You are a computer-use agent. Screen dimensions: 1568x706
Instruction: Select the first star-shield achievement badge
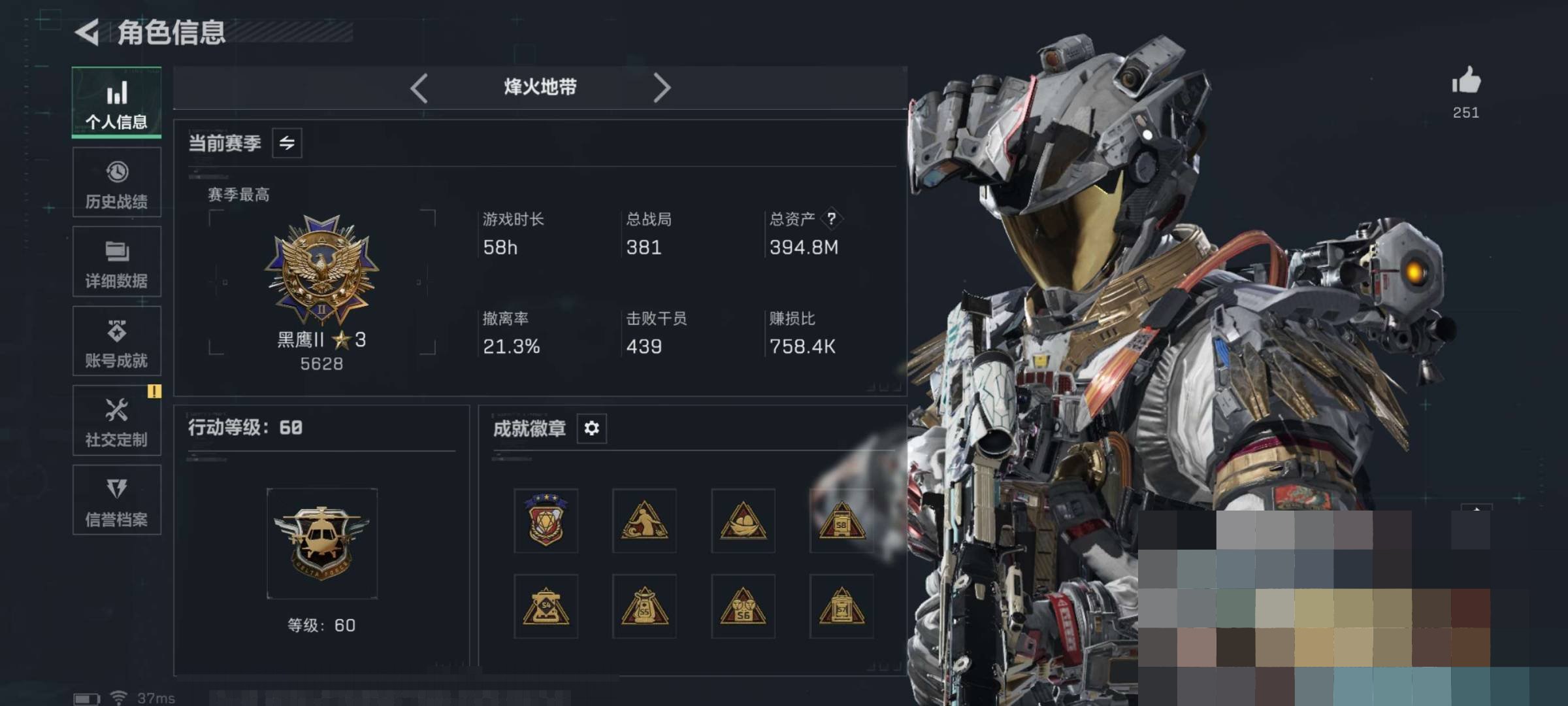[546, 520]
